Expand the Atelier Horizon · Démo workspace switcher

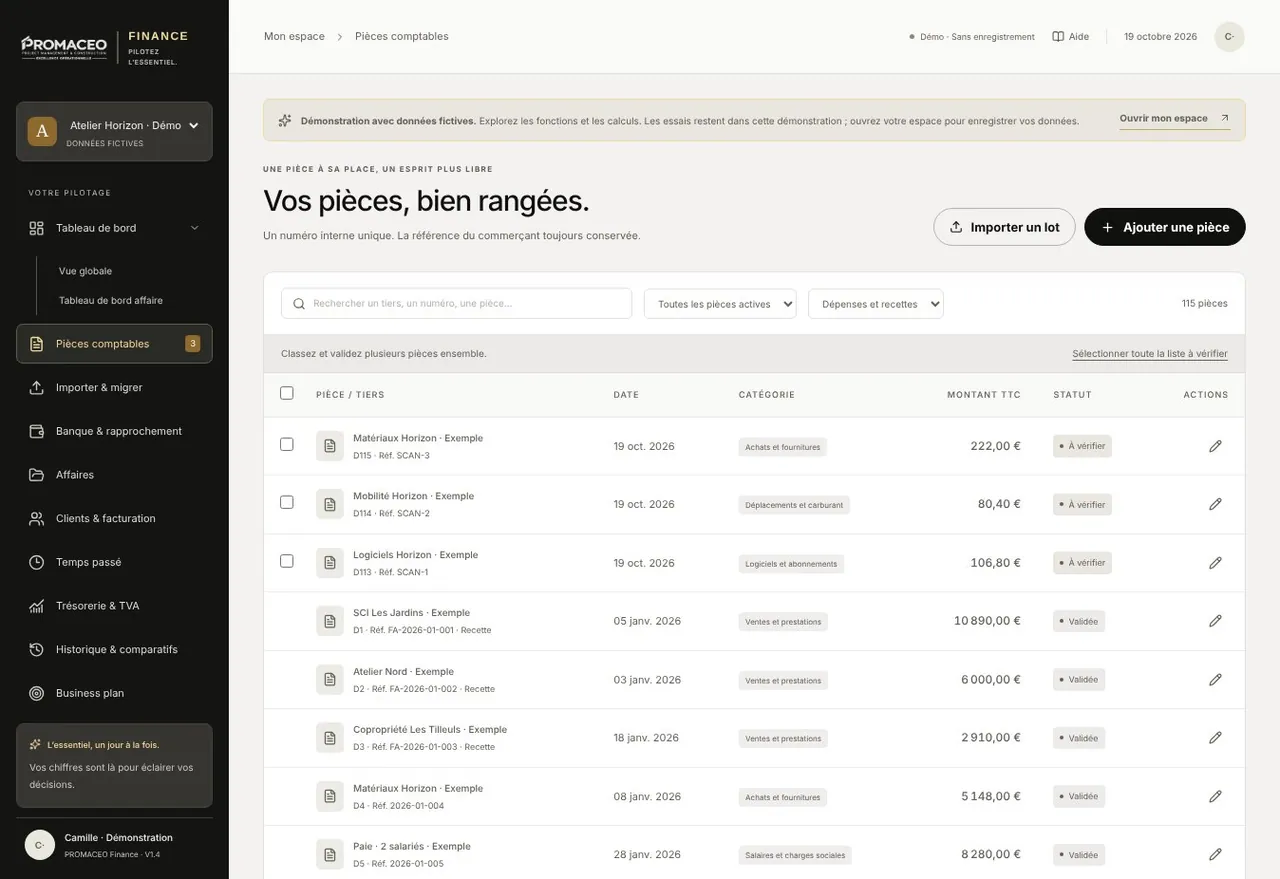[114, 131]
